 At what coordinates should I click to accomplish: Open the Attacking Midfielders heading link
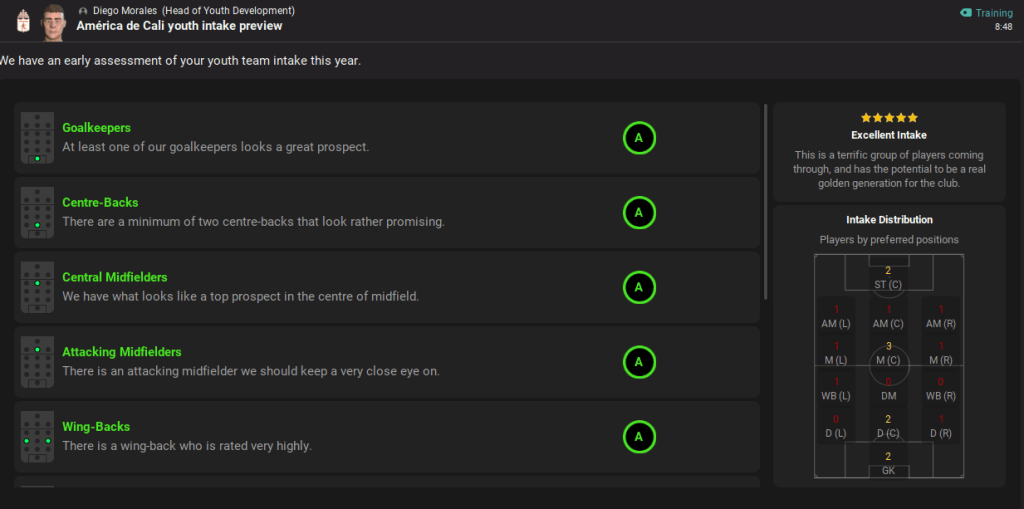[x=121, y=352]
